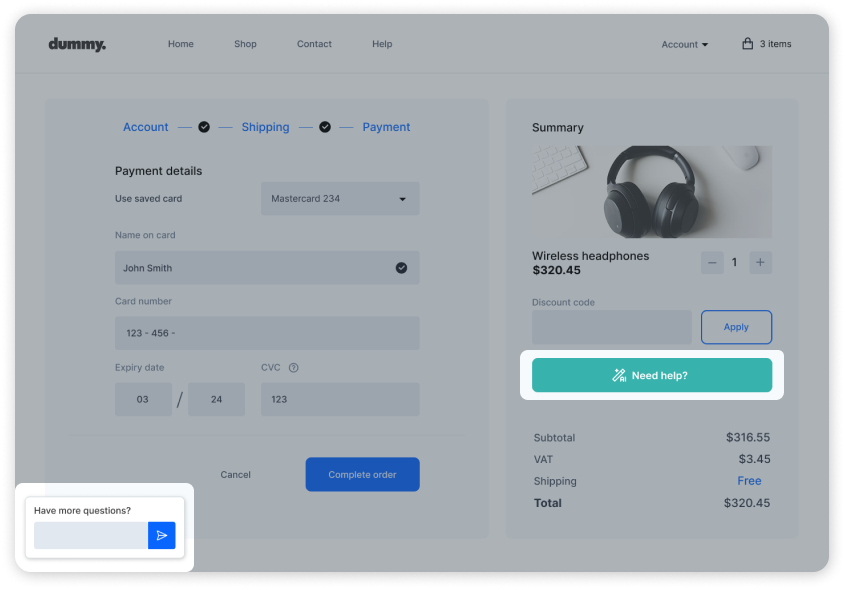
Task: Click the Expiry date label
Action: (139, 367)
